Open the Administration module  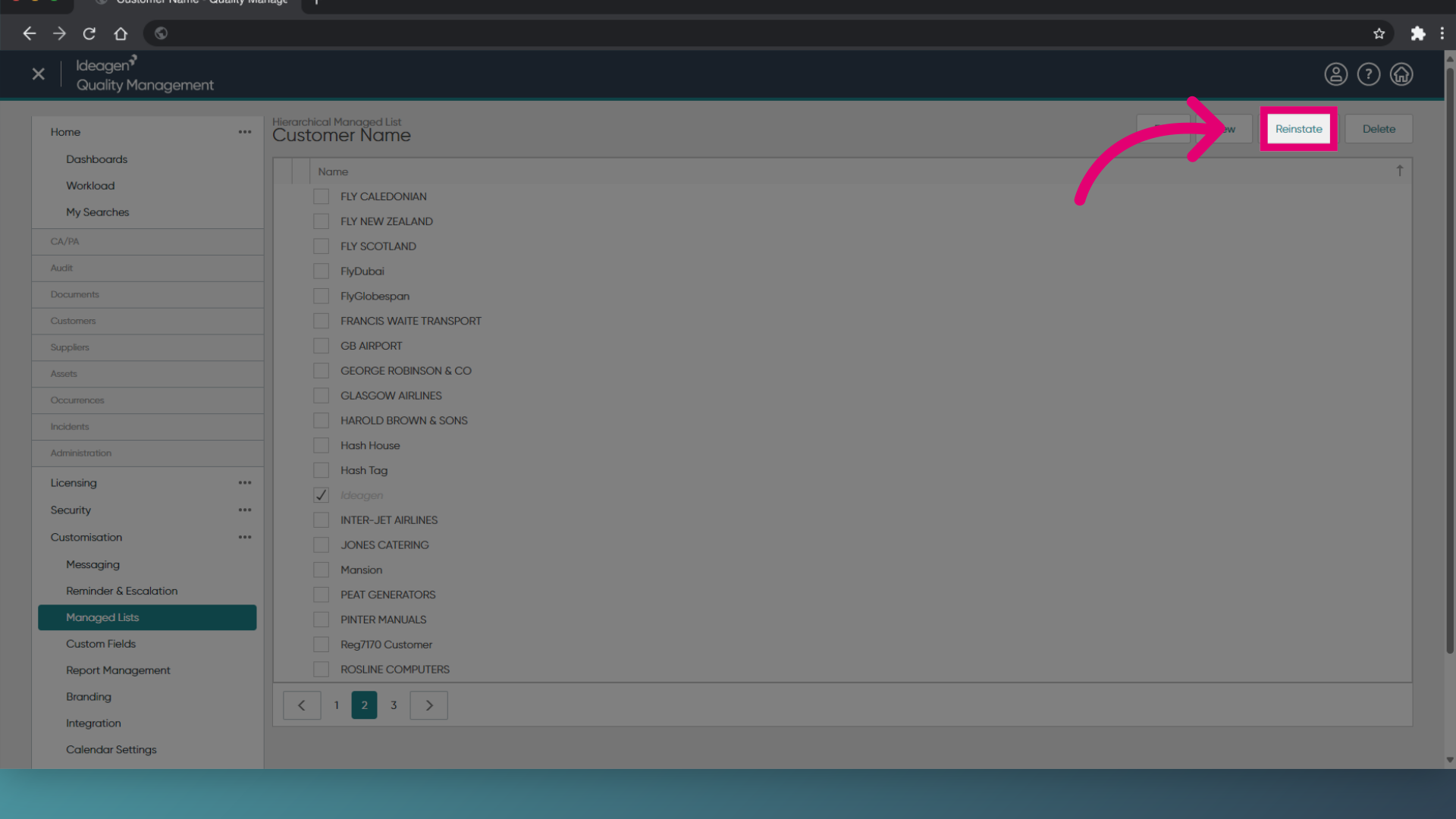click(x=148, y=453)
